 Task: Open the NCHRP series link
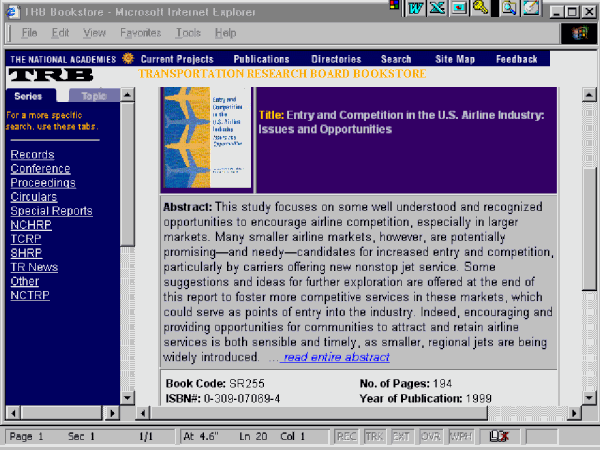click(x=31, y=225)
